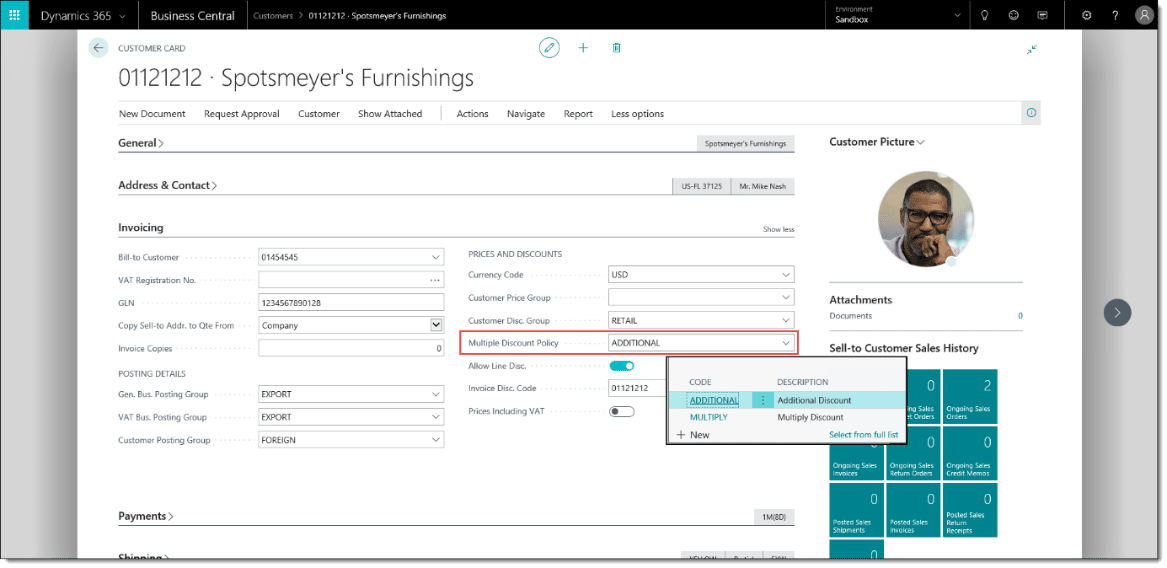Viewport: 1167px width, 568px height.
Task: Open VAT Bus. Posting Group dropdown
Action: pyautogui.click(x=435, y=417)
